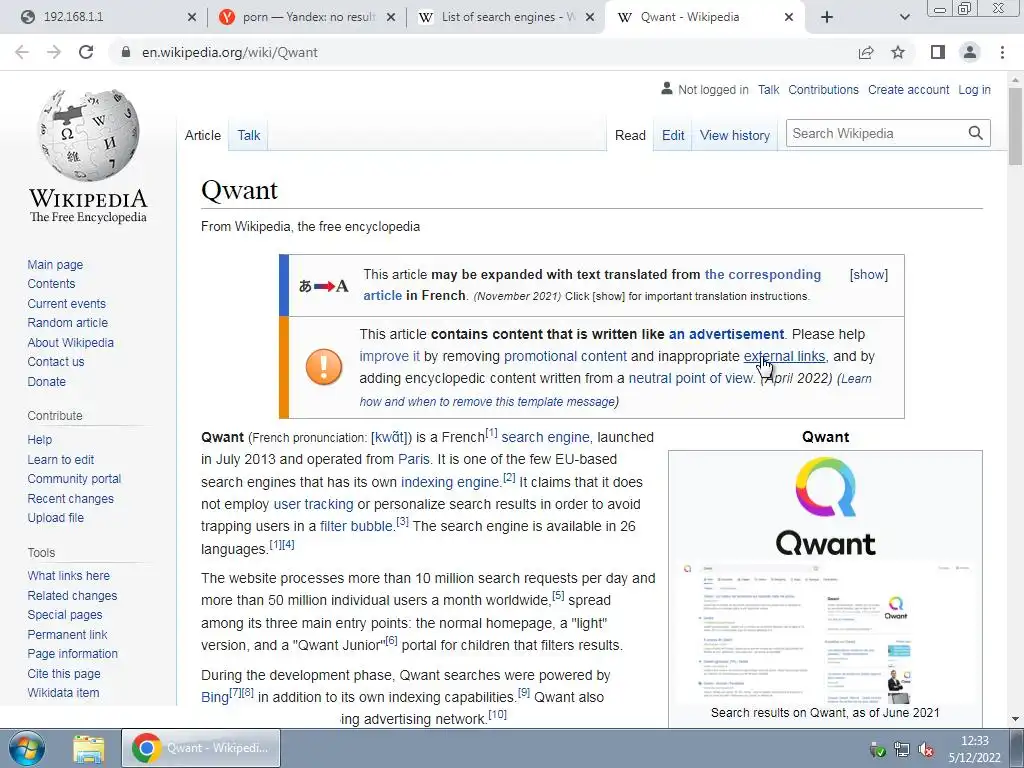
Task: Open the Cite this page link
Action: (64, 673)
